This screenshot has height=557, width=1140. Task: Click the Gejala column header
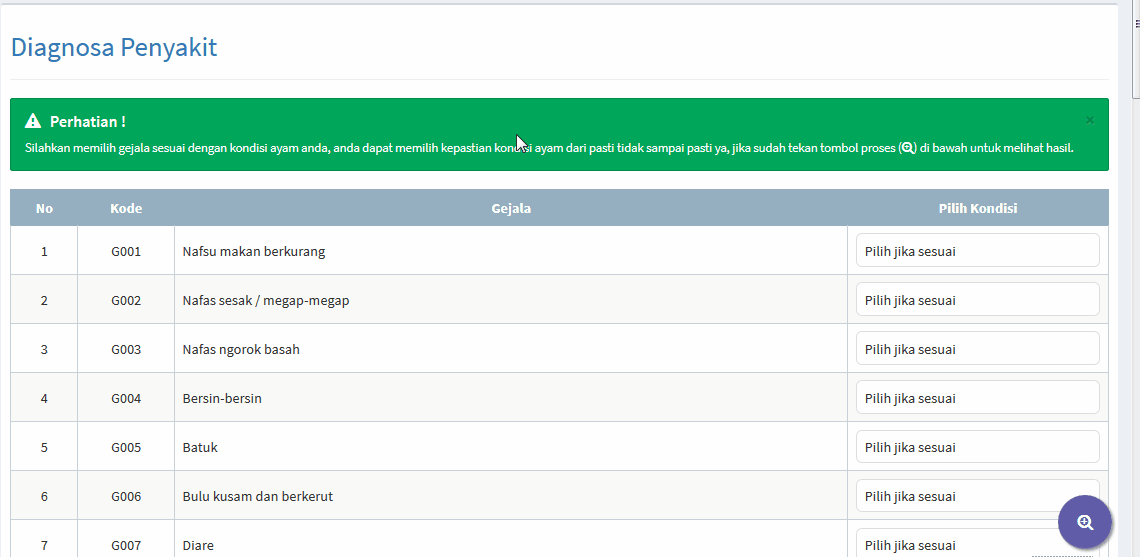(511, 209)
